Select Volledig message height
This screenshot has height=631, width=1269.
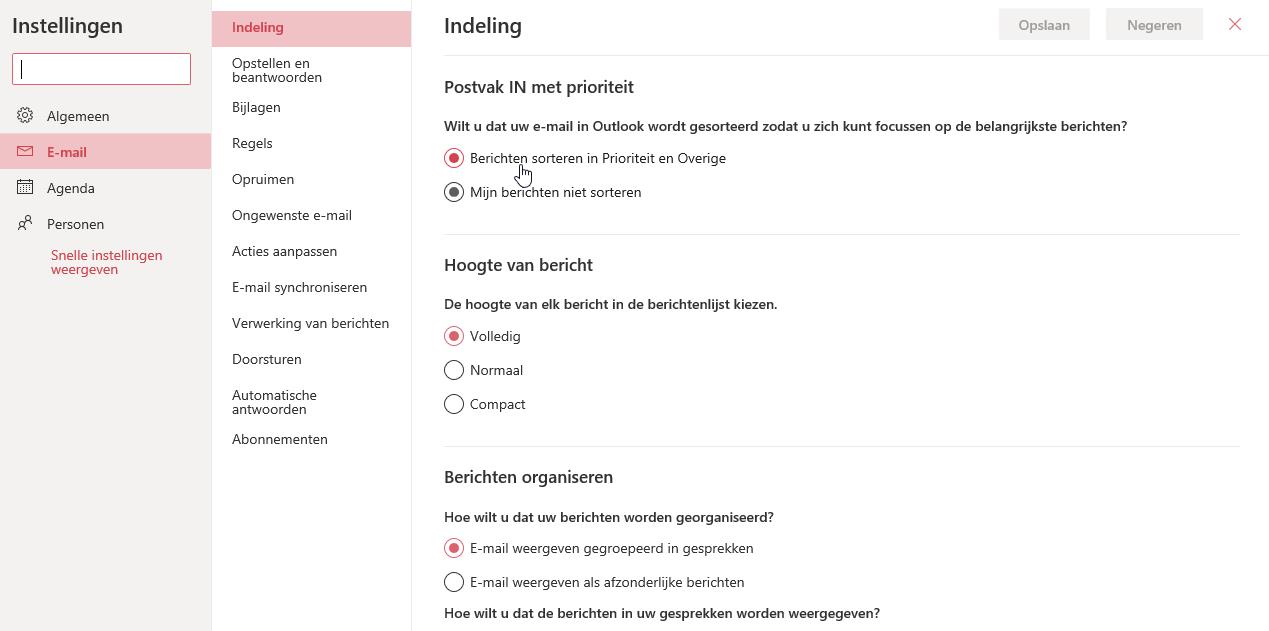pos(454,336)
